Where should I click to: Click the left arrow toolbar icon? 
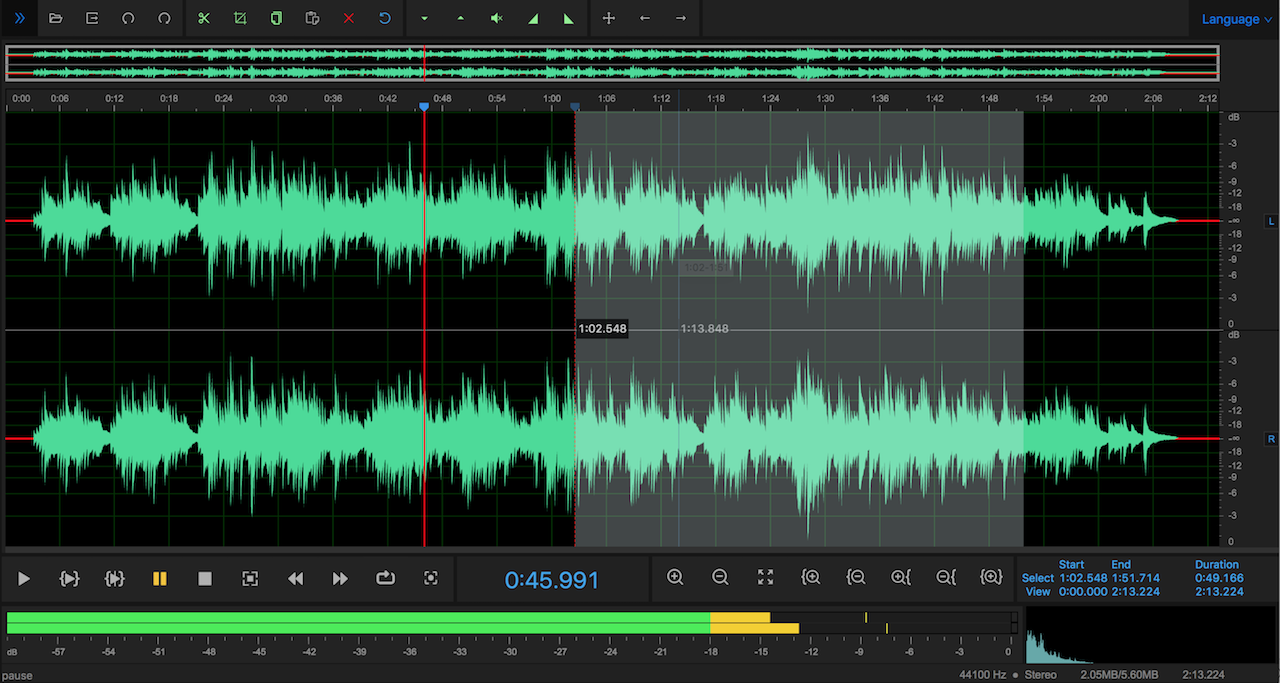tap(645, 18)
